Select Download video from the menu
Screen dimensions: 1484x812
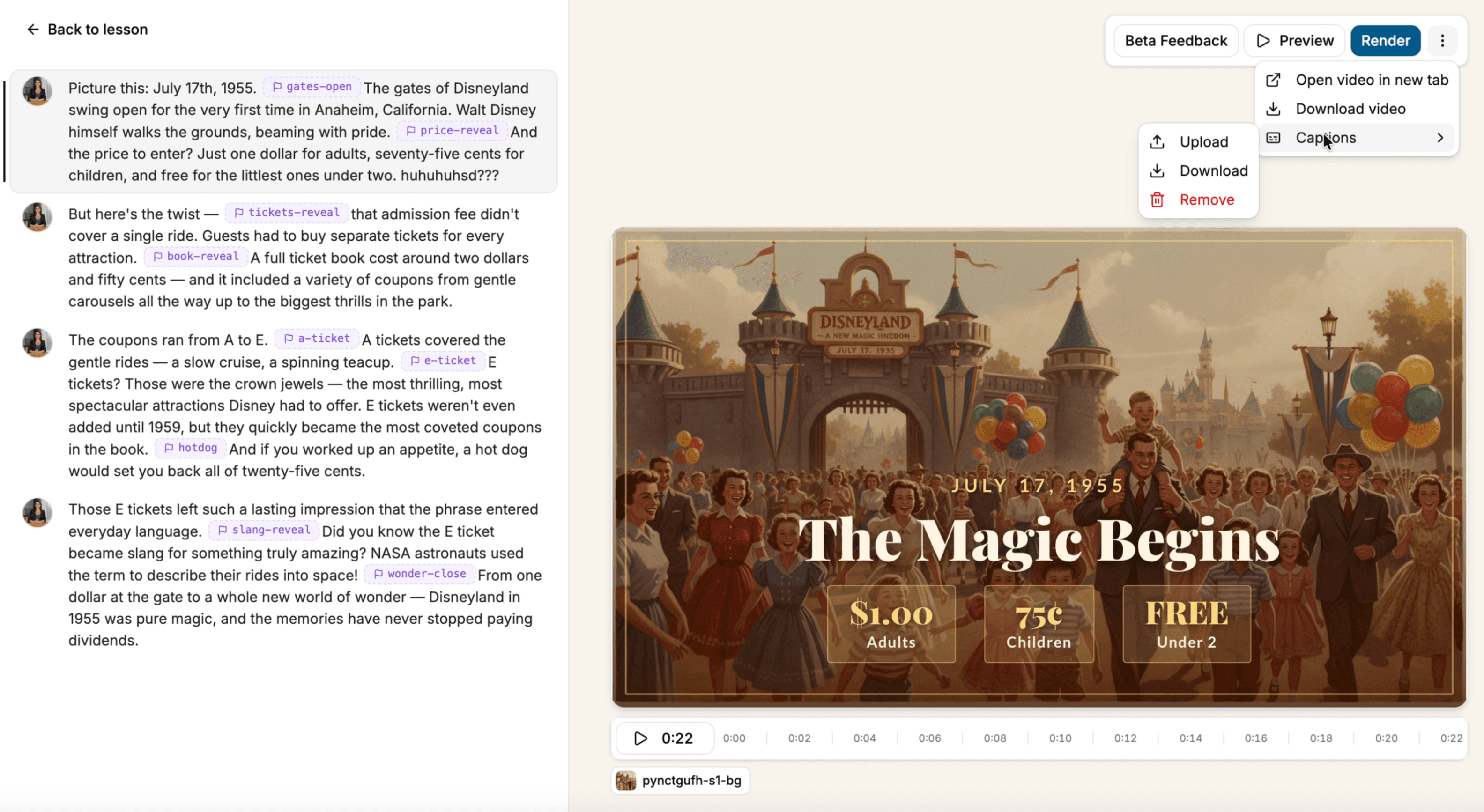pos(1357,109)
